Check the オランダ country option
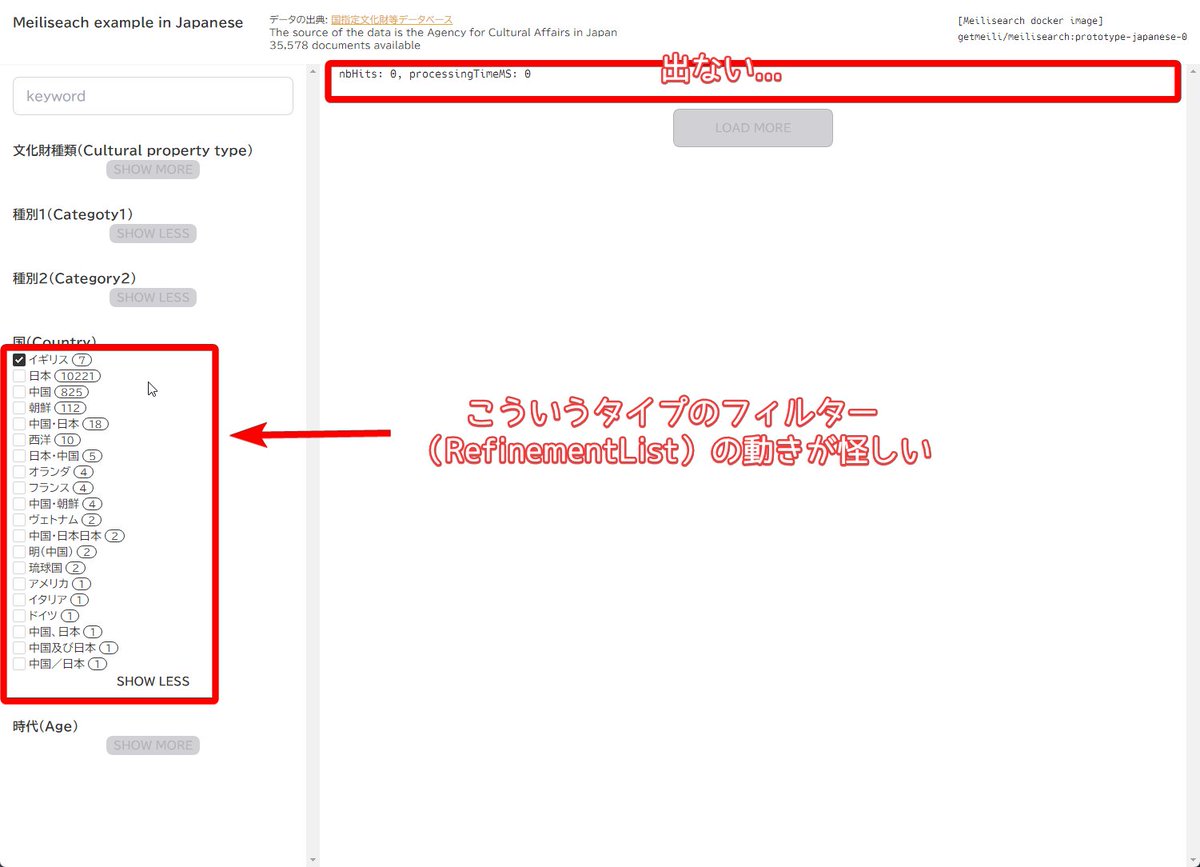Image resolution: width=1200 pixels, height=867 pixels. [x=18, y=471]
